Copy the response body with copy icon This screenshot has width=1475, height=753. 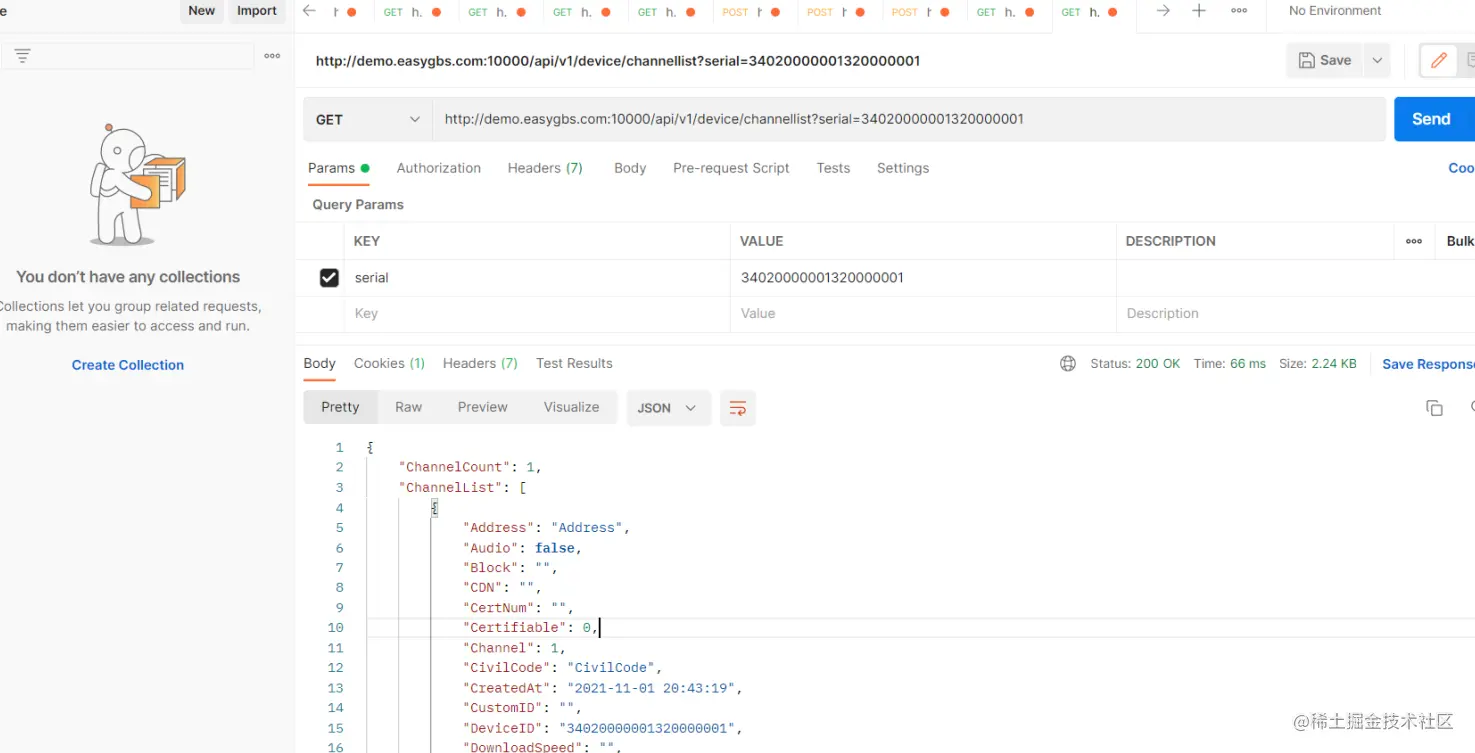pos(1434,408)
